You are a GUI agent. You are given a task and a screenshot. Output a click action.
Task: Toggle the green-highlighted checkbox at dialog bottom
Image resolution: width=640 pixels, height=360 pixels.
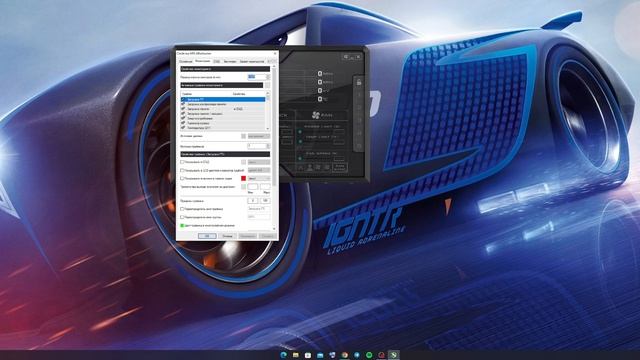click(x=182, y=225)
